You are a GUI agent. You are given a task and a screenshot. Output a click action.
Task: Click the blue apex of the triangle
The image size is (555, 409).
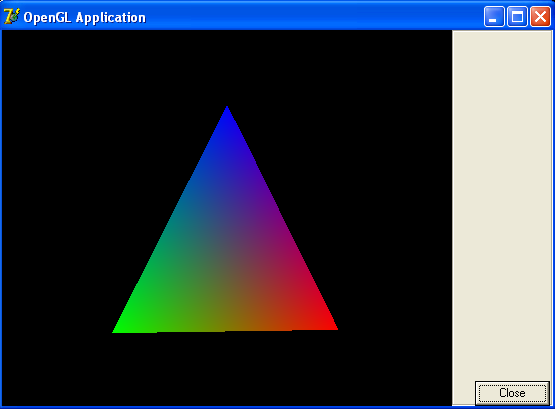point(227,113)
